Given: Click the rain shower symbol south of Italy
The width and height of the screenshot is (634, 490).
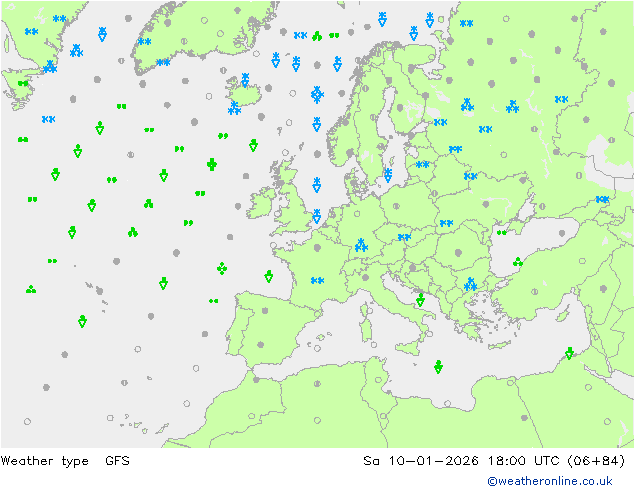Looking at the screenshot, I should coord(438,367).
